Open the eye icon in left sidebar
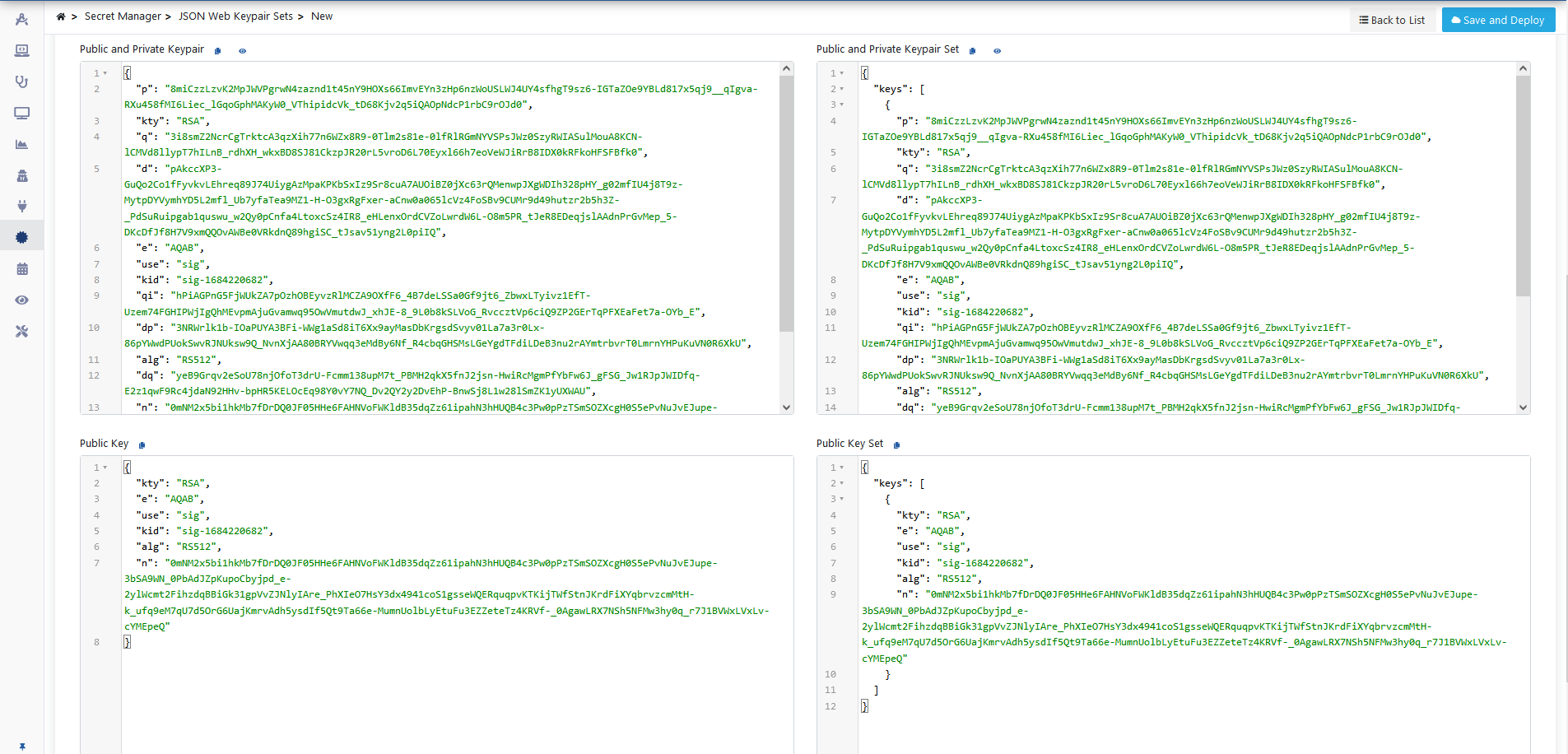1568x754 pixels. tap(22, 300)
